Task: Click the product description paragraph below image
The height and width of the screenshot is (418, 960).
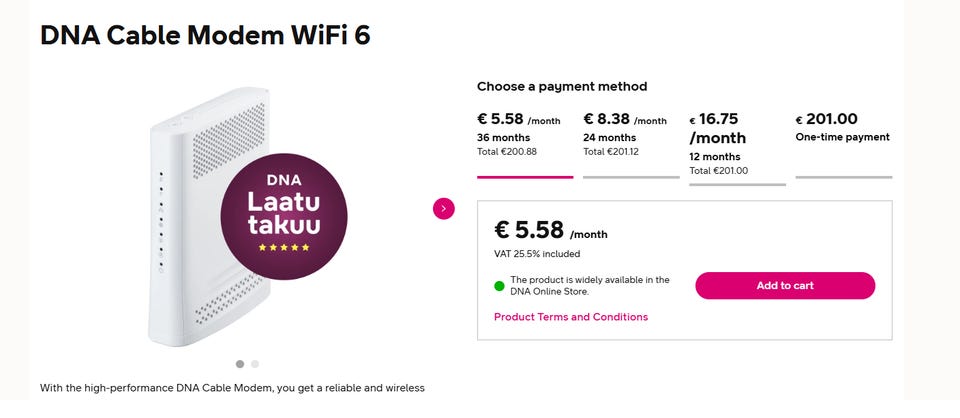Action: pos(232,387)
